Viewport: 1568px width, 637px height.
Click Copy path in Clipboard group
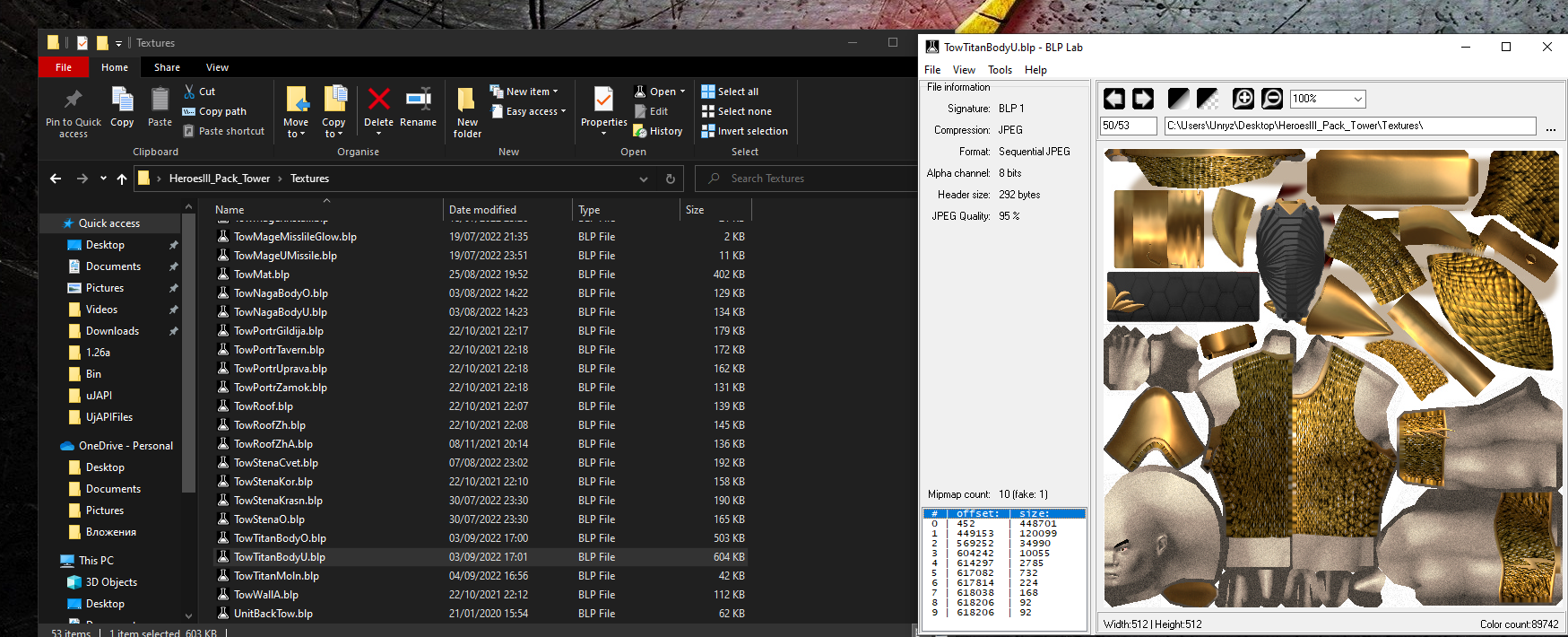click(214, 111)
